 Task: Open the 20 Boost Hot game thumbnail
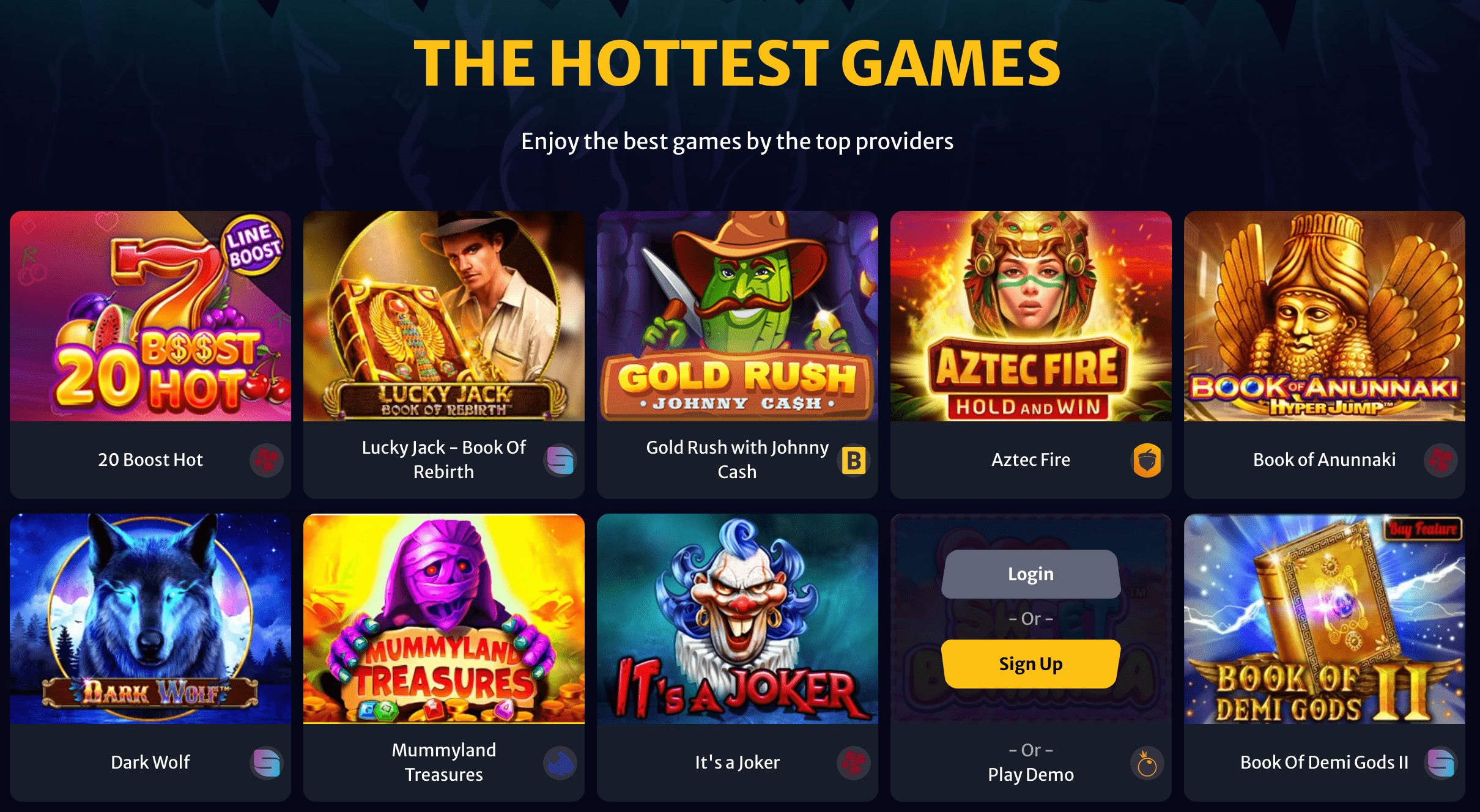click(x=150, y=316)
